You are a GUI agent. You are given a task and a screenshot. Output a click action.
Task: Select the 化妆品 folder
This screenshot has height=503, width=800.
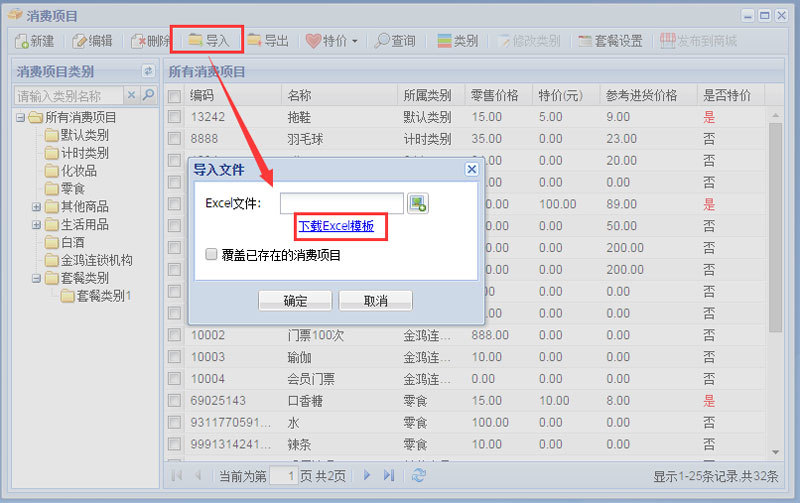70,171
